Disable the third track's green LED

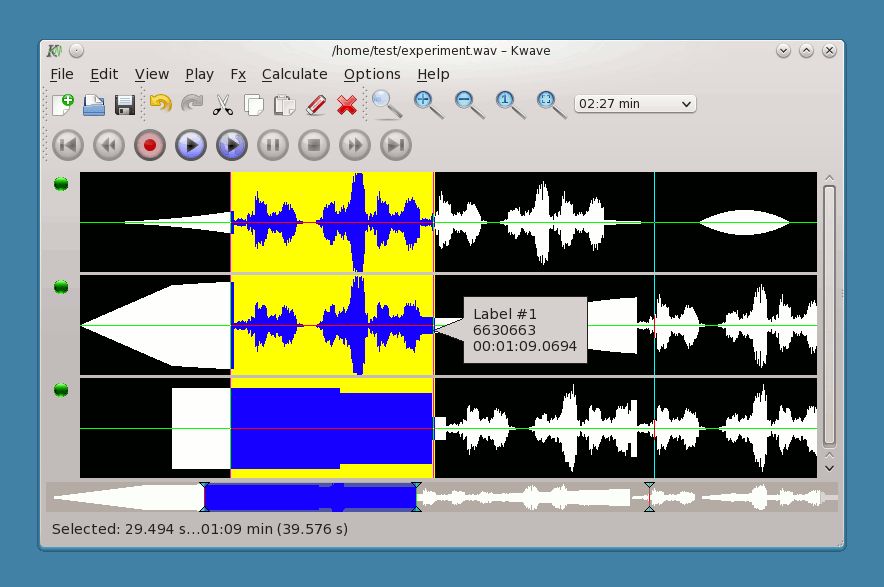61,390
